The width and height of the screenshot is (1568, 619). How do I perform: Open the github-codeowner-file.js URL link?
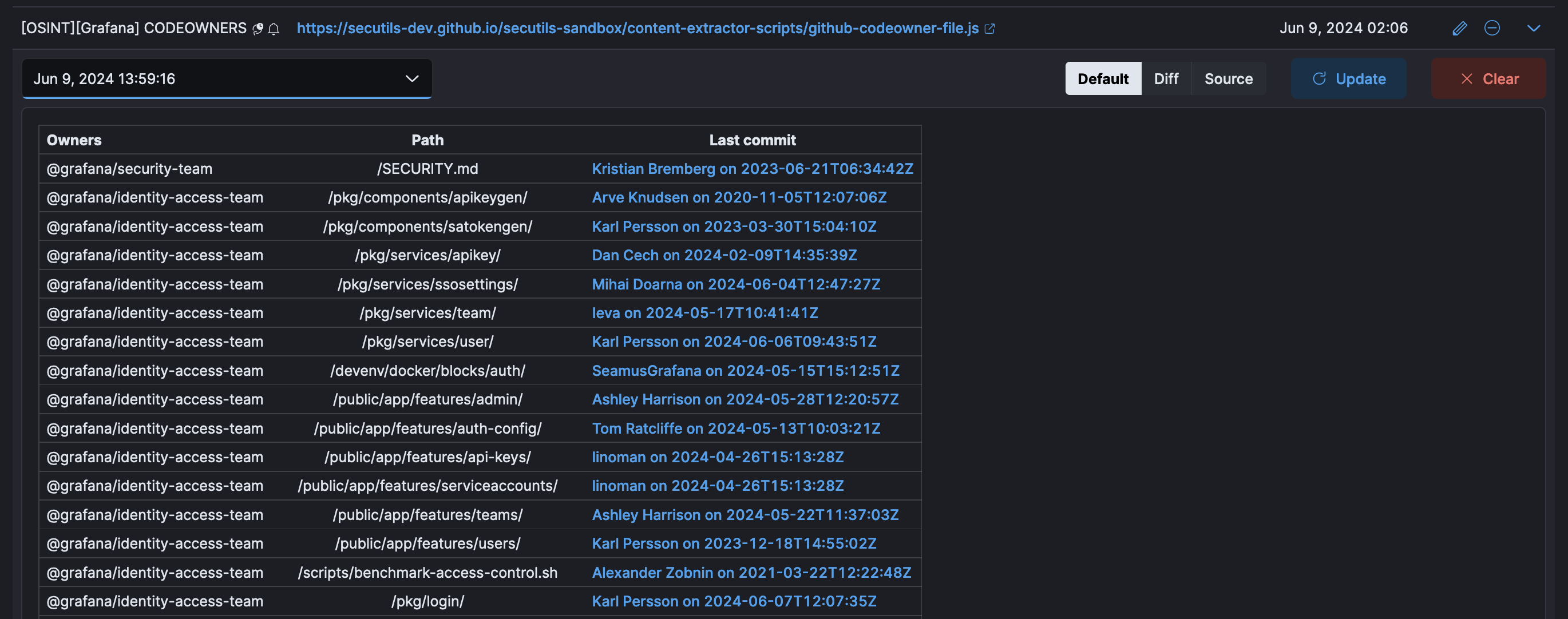pyautogui.click(x=638, y=28)
